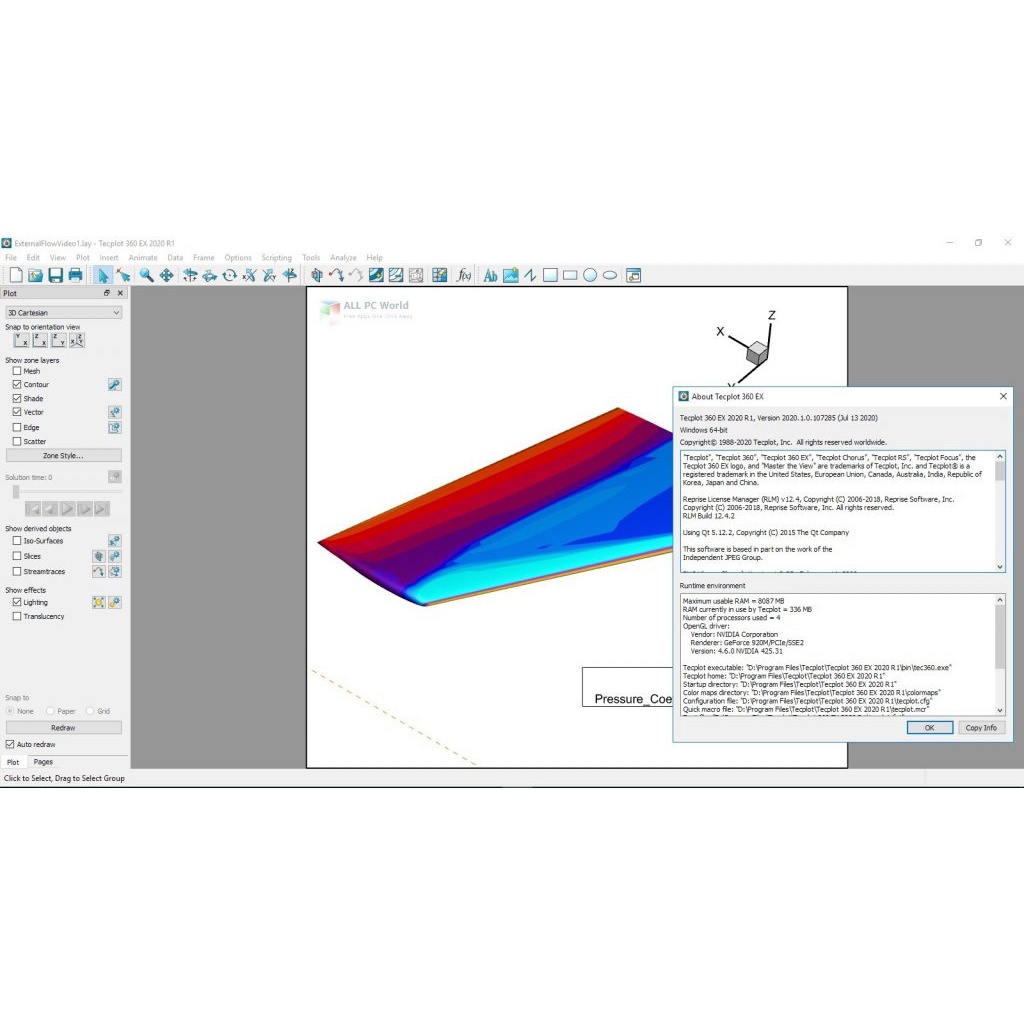Open the 3D Cartesian plot type dropdown
The height and width of the screenshot is (1024, 1024).
(x=63, y=313)
